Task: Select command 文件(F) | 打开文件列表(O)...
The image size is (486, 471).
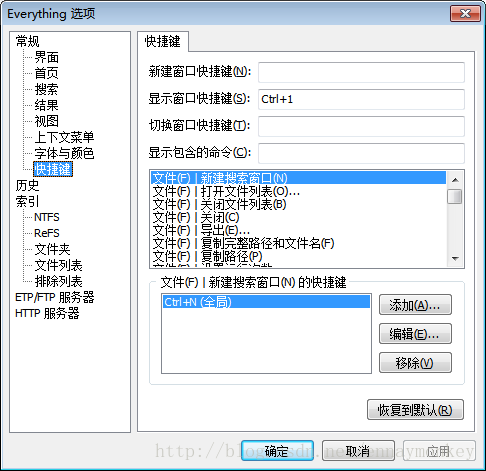Action: click(x=298, y=191)
